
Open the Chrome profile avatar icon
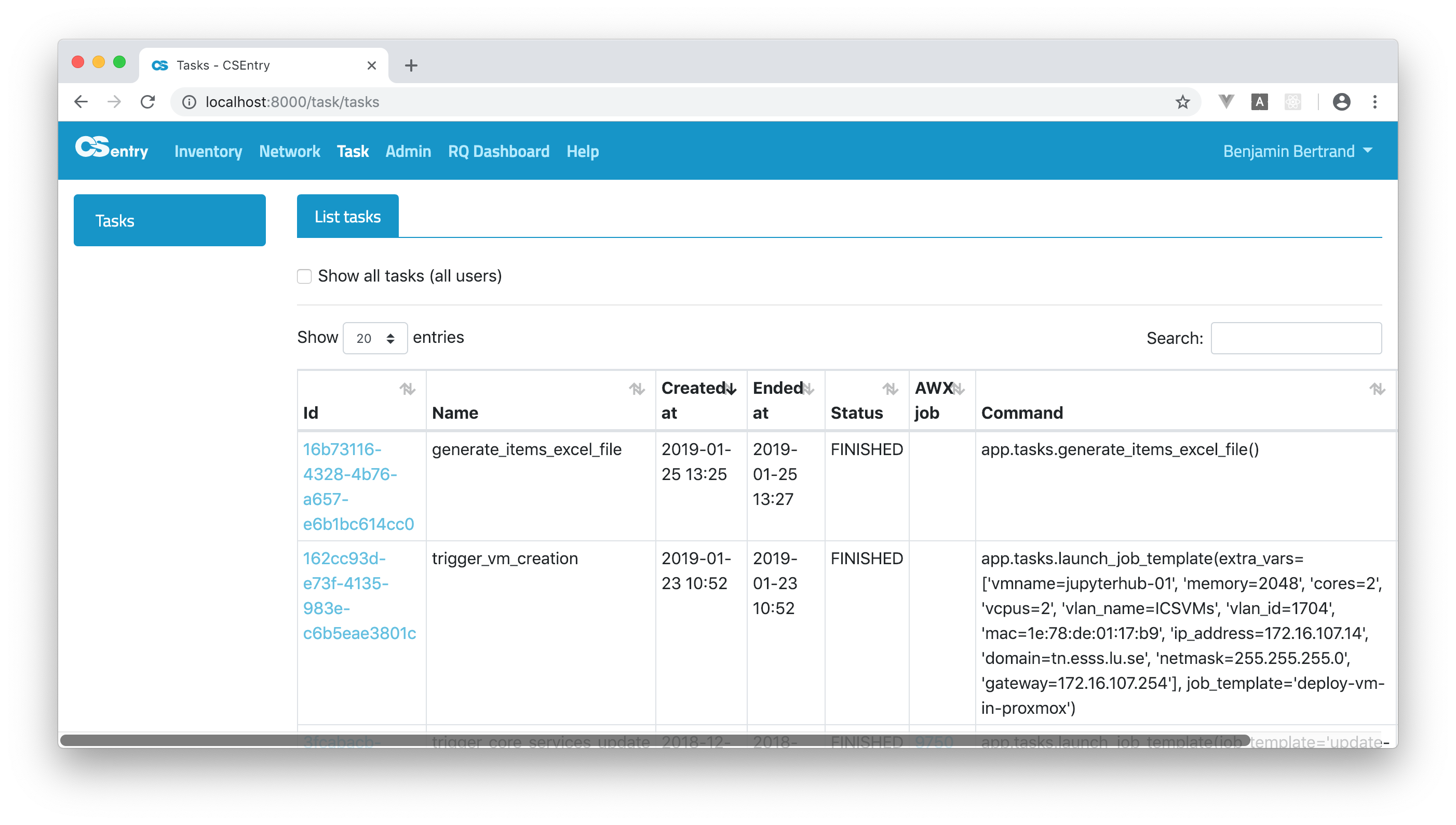tap(1341, 102)
